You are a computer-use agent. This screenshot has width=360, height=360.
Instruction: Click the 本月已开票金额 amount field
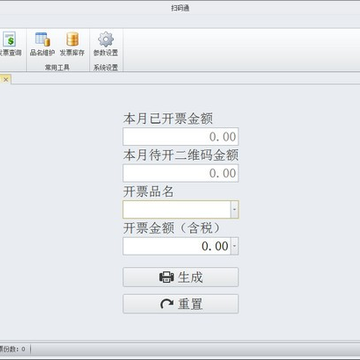tap(181, 137)
